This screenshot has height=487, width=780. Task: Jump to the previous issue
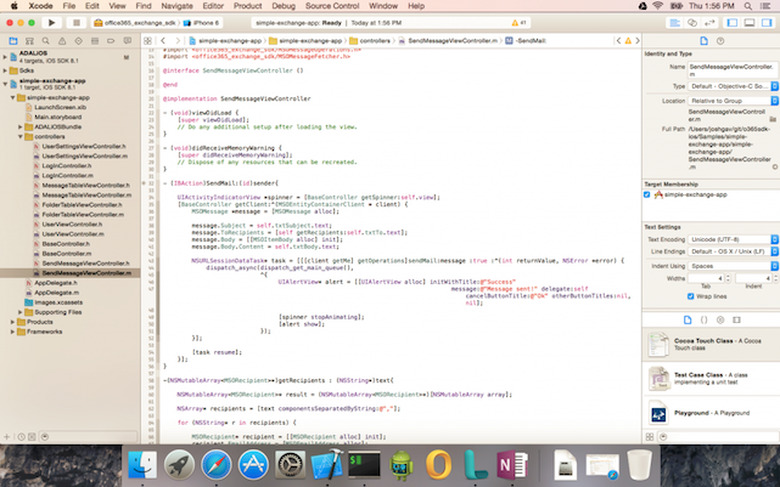(x=618, y=41)
